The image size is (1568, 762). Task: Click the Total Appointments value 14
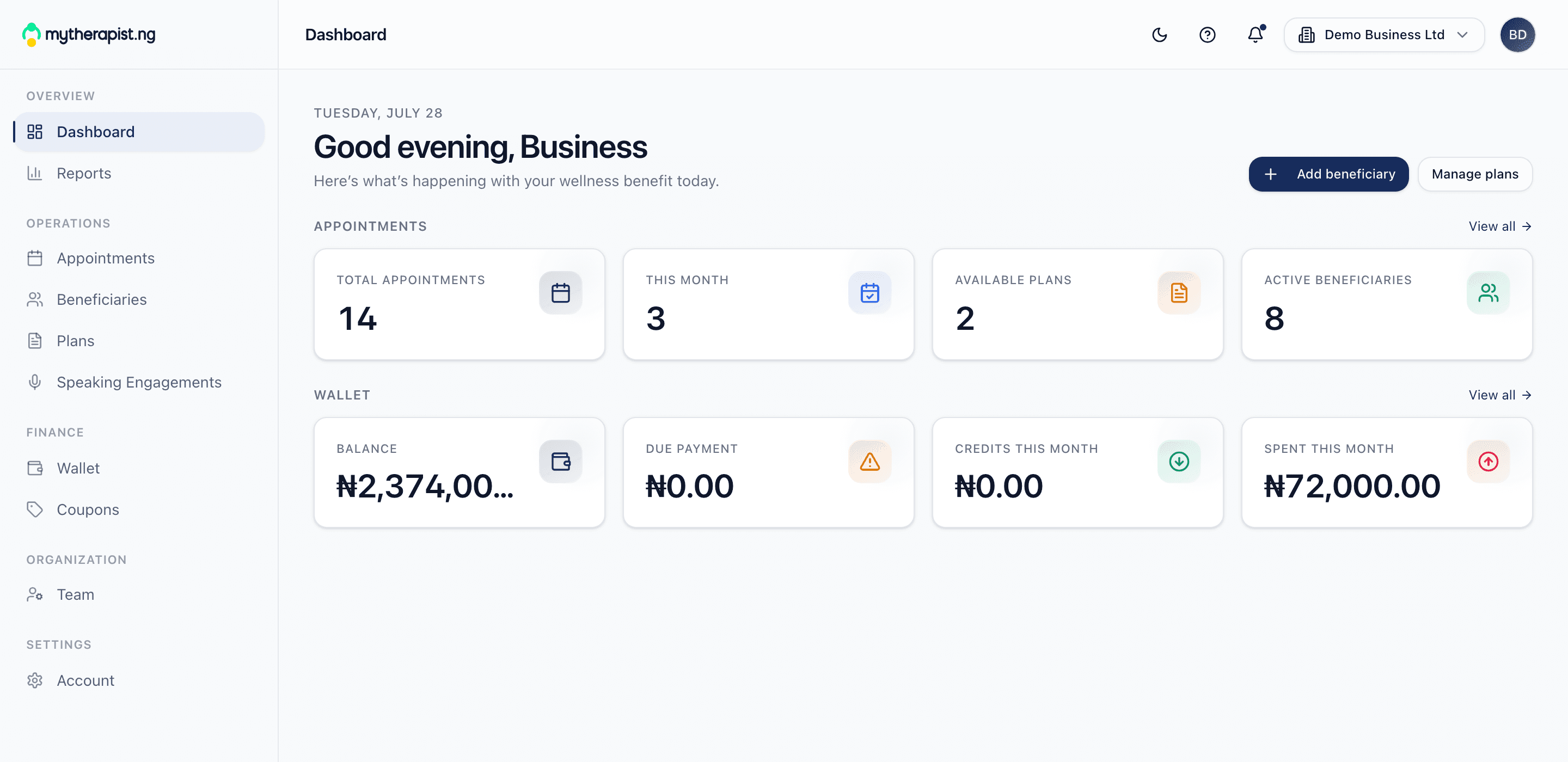pos(357,318)
